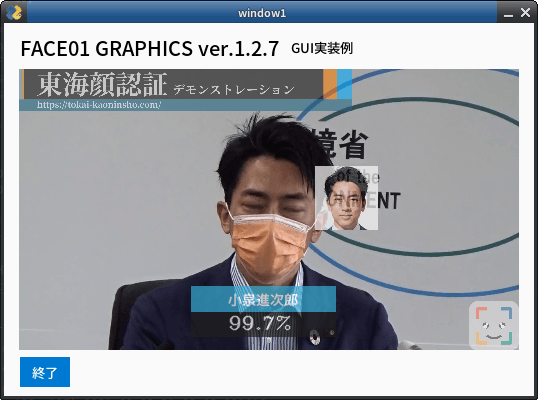Click the 小泉進次郎 name label
538x400 pixels.
click(x=263, y=299)
